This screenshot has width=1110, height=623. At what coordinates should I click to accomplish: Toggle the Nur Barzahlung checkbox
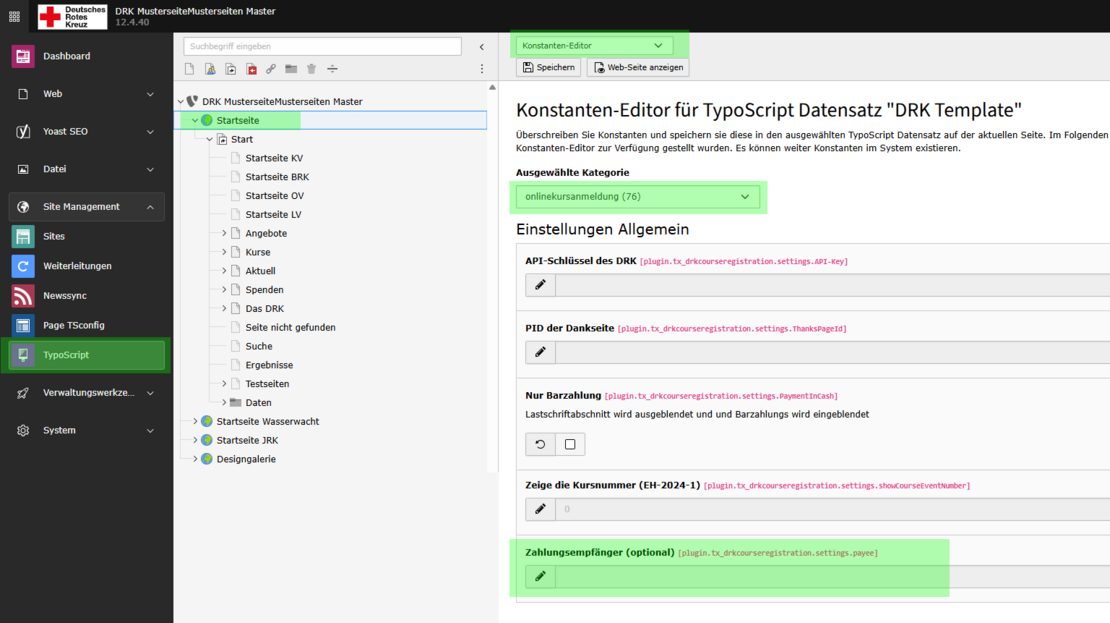coord(570,444)
